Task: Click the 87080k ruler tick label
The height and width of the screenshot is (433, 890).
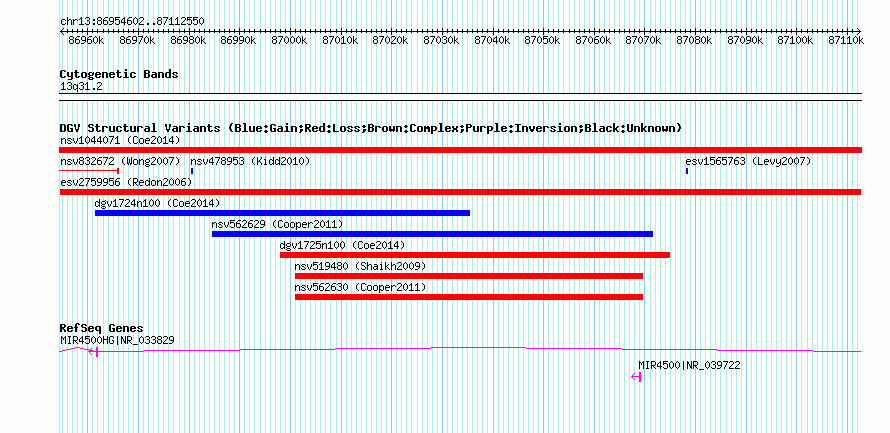Action: pos(695,40)
